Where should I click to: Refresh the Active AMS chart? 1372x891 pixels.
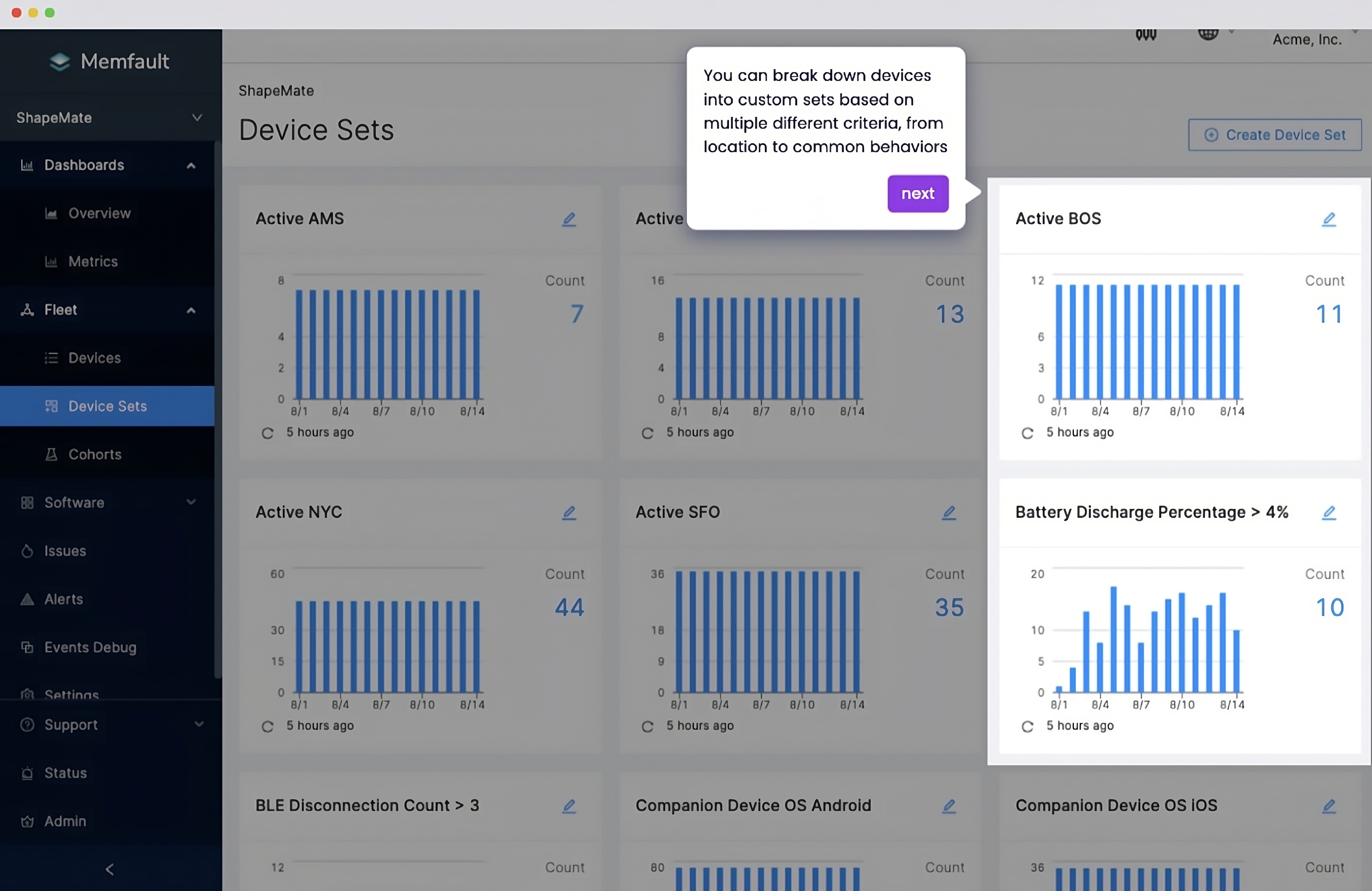[267, 433]
